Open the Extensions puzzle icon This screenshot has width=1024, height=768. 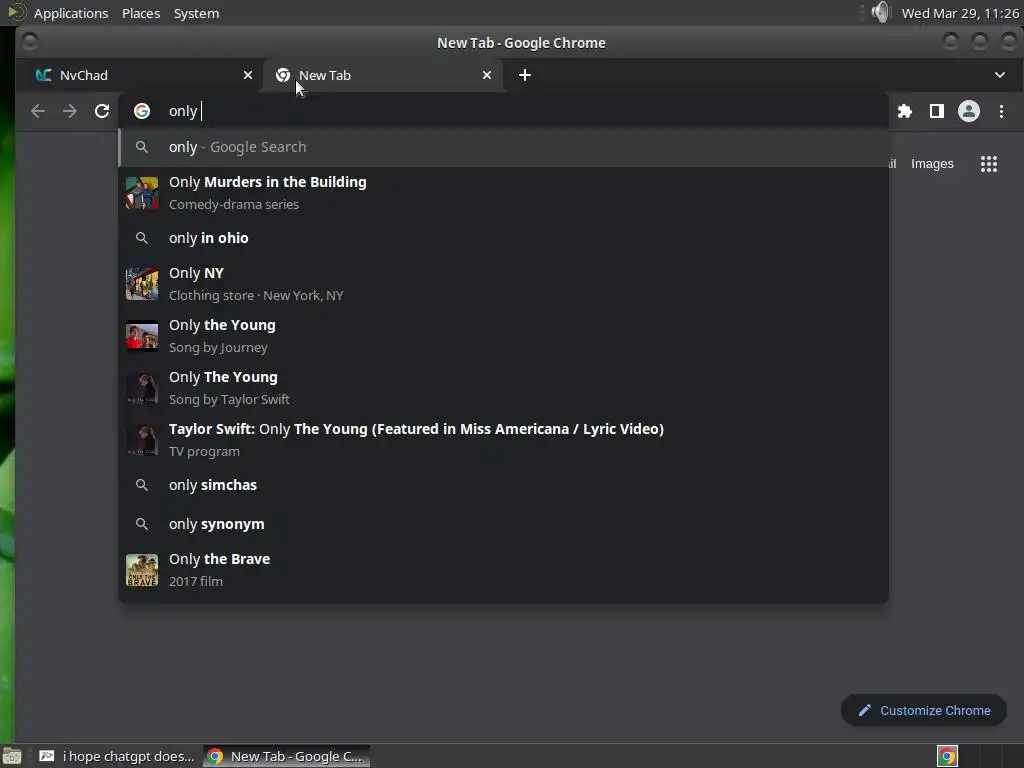(x=904, y=111)
